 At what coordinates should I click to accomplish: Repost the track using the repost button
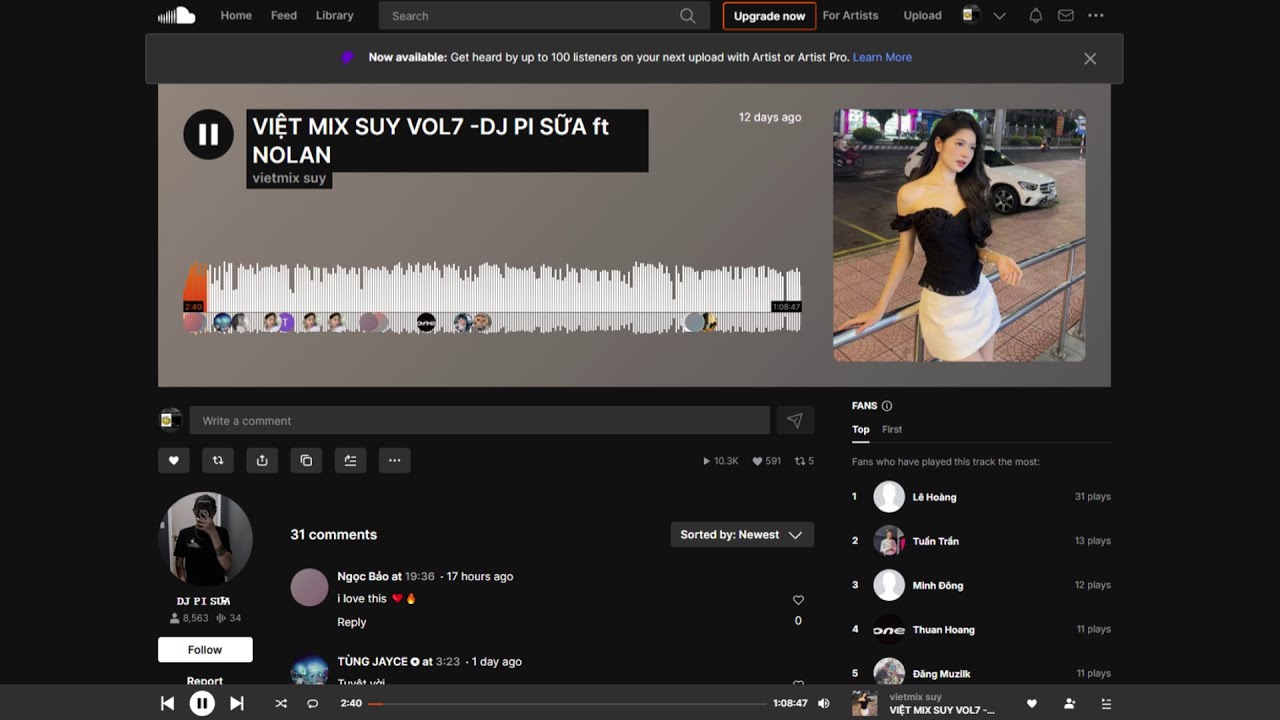(x=218, y=460)
